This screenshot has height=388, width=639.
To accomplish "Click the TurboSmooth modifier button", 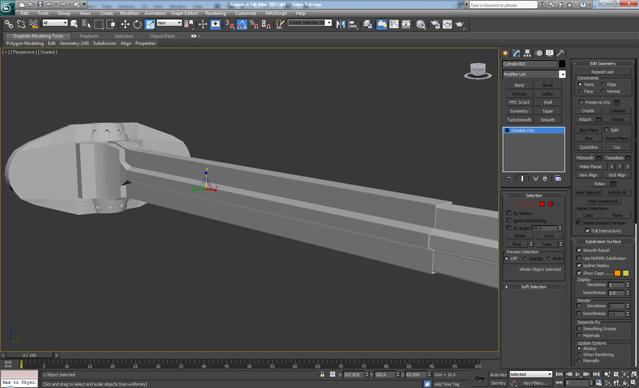I will click(519, 120).
